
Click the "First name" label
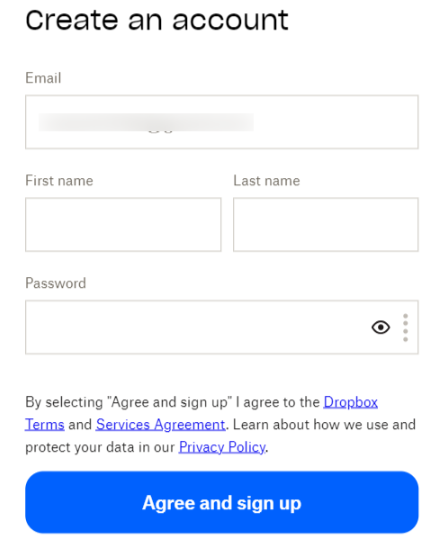click(59, 181)
